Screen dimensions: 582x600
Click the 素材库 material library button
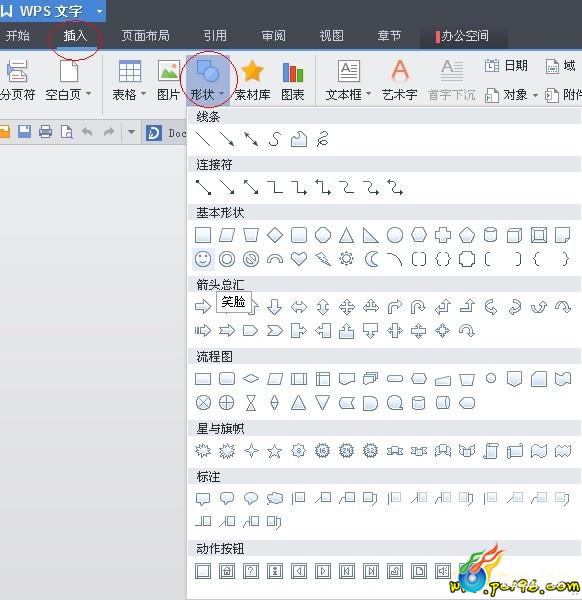(x=253, y=81)
